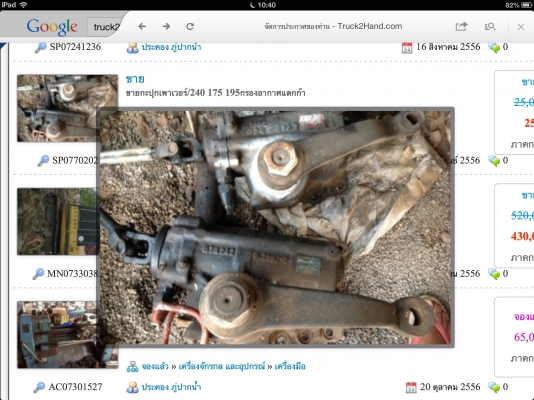Tap the Wi-Fi icon in status bar
The width and height of the screenshot is (534, 400).
pyautogui.click(x=23, y=5)
